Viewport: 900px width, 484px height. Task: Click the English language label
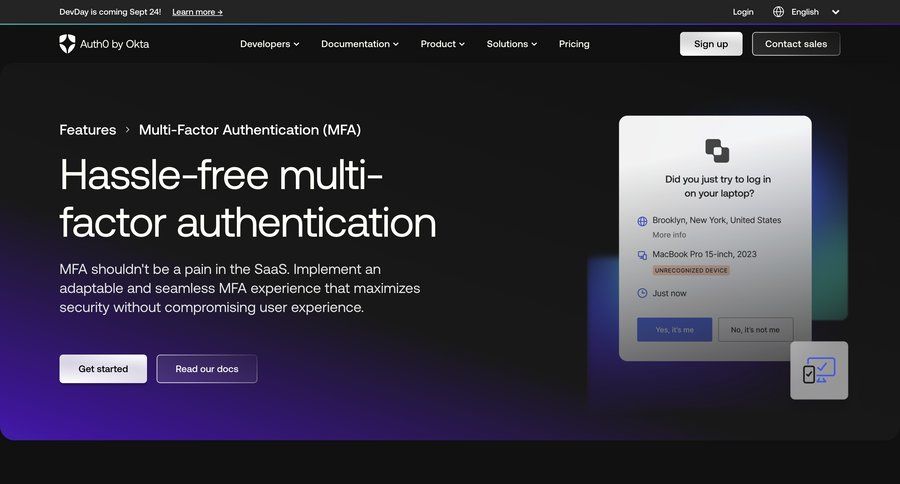[805, 12]
